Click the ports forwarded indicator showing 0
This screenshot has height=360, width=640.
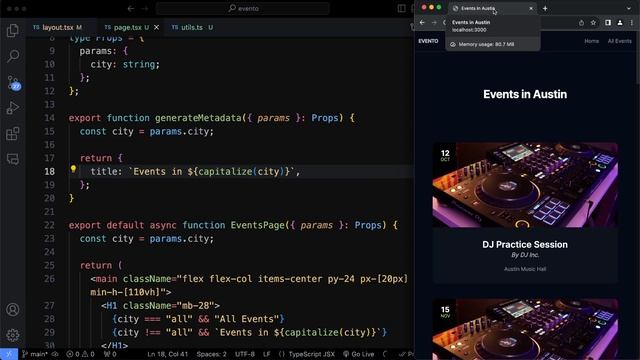[x=110, y=354]
